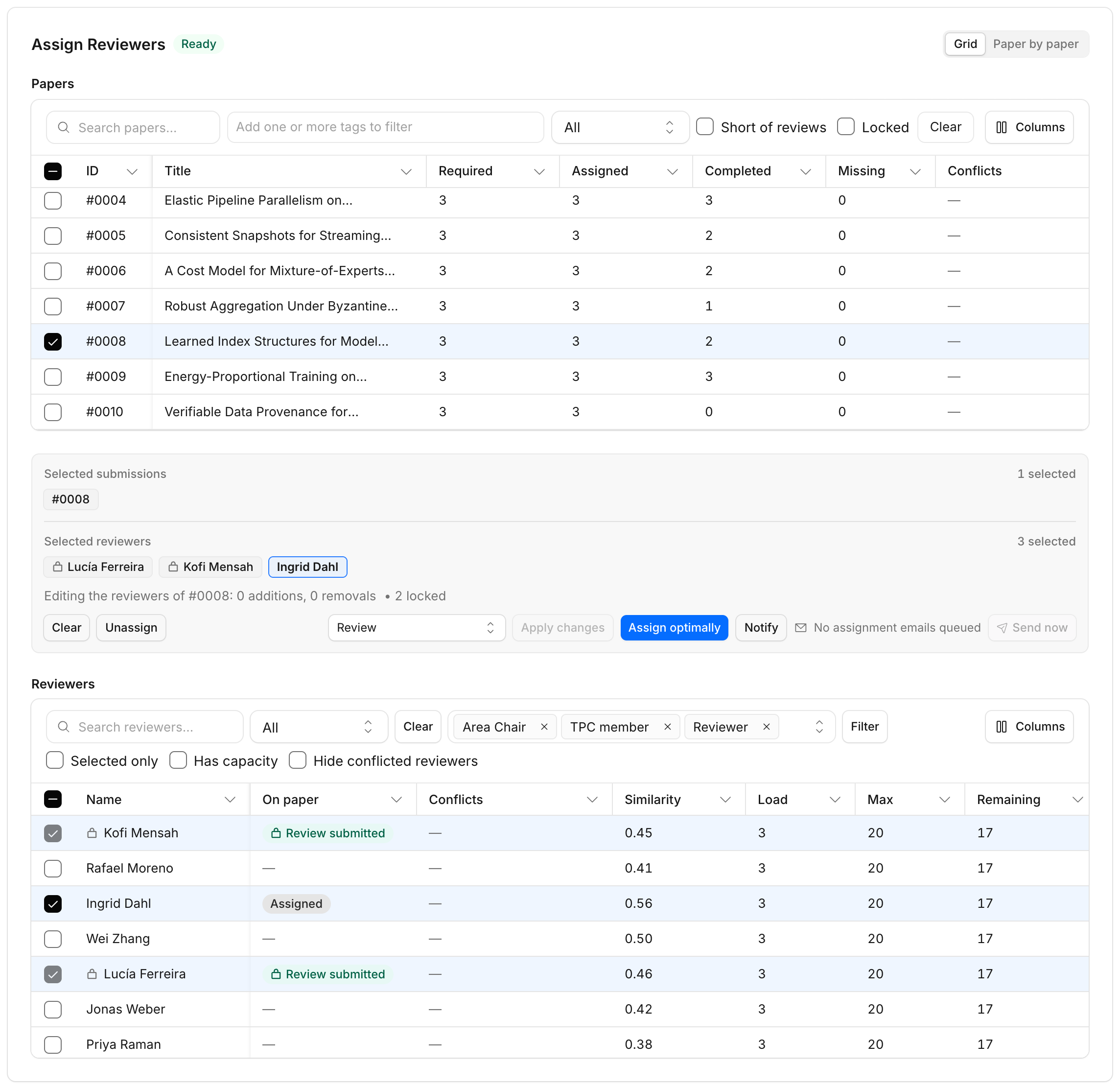This screenshot has width=1120, height=1089.
Task: Enable the Locked papers filter
Action: (845, 126)
